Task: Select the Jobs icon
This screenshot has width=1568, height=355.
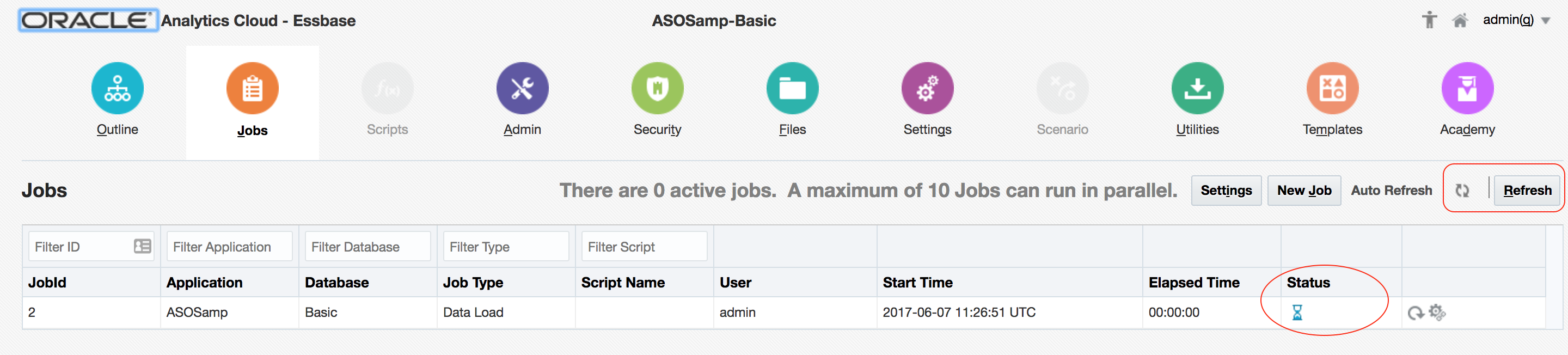Action: point(253,88)
